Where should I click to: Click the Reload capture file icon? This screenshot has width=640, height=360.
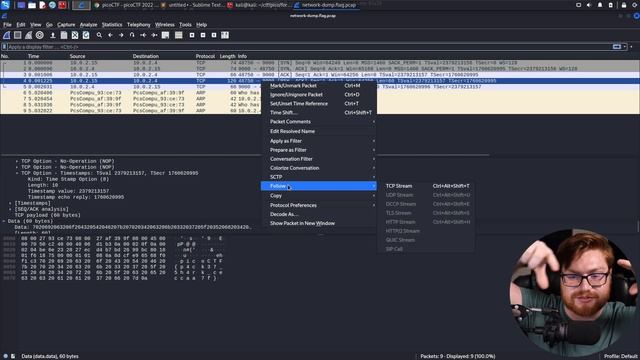[x=86, y=35]
